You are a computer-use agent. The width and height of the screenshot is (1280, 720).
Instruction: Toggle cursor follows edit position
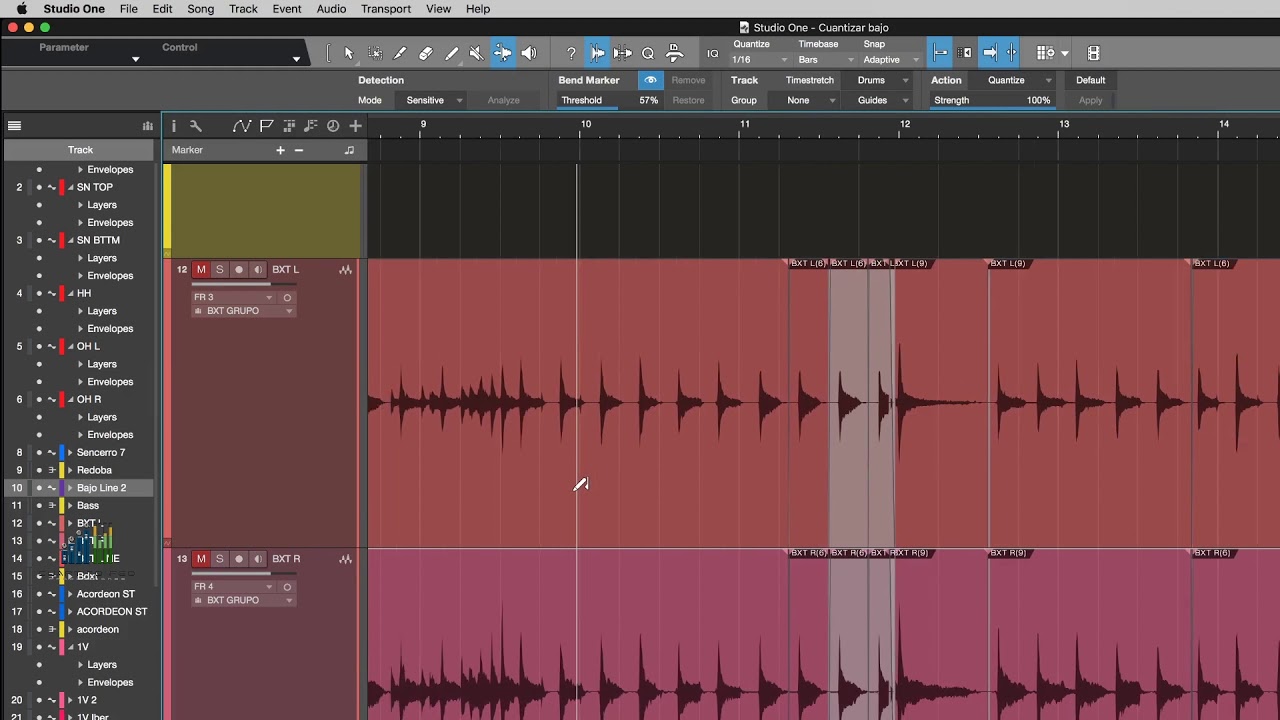pos(1011,53)
